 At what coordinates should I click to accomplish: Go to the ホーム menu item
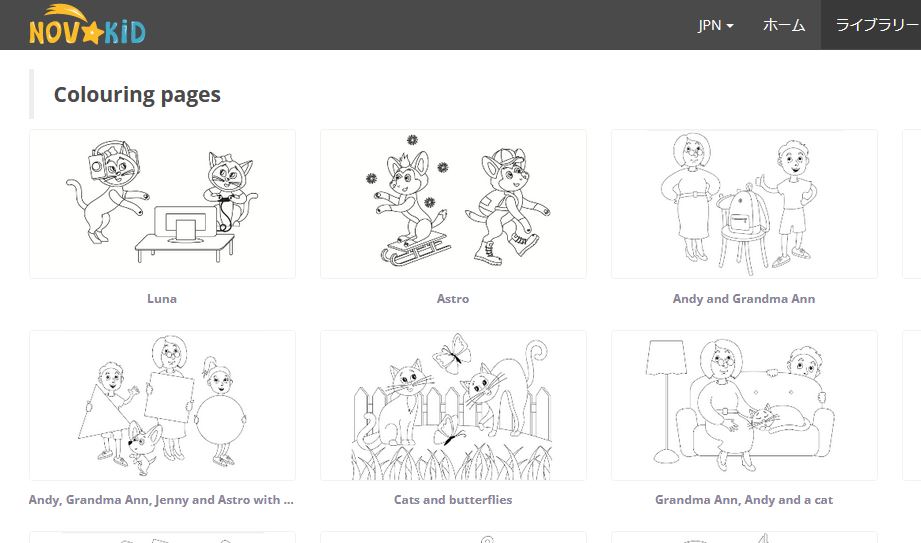coord(784,25)
